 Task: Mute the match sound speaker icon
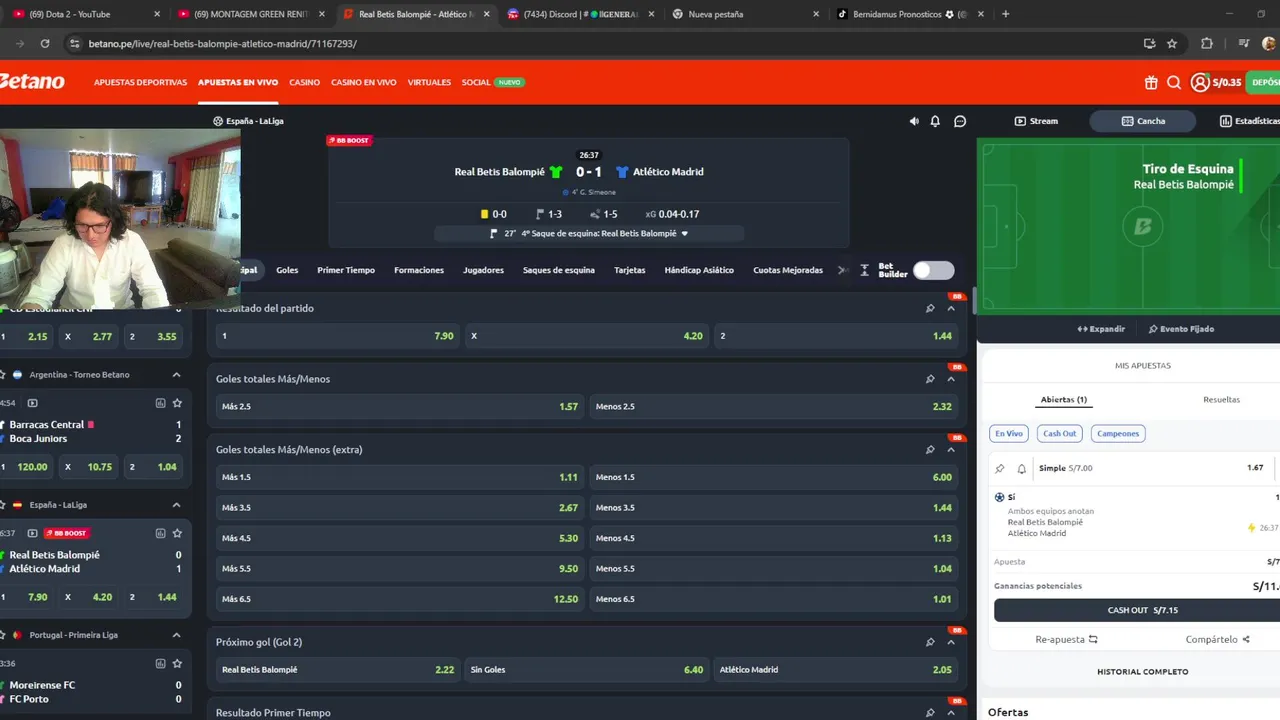pos(914,121)
